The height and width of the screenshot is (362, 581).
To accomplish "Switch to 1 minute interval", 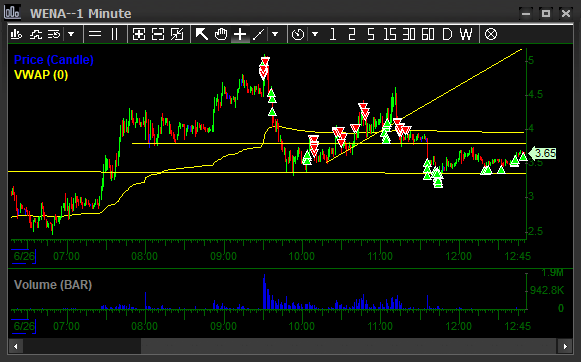I will point(333,34).
